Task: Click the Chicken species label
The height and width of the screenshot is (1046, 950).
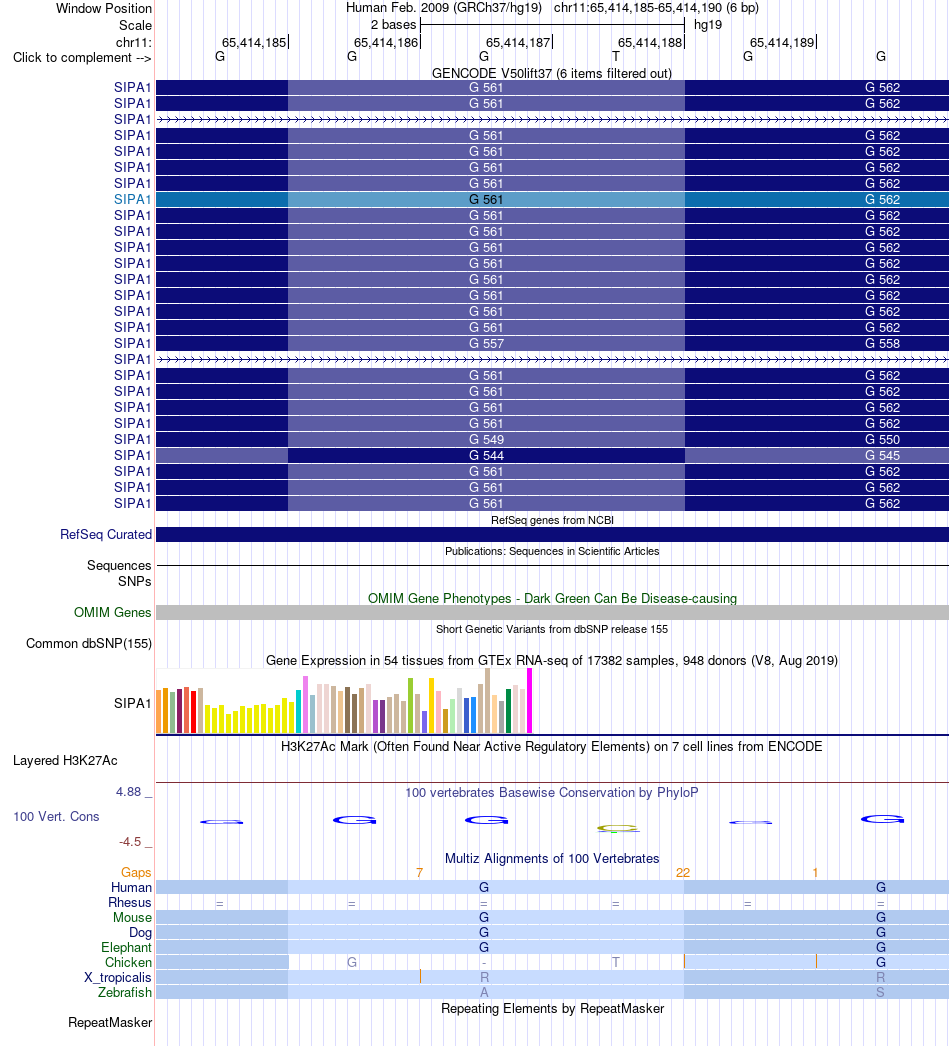Action: tap(128, 963)
